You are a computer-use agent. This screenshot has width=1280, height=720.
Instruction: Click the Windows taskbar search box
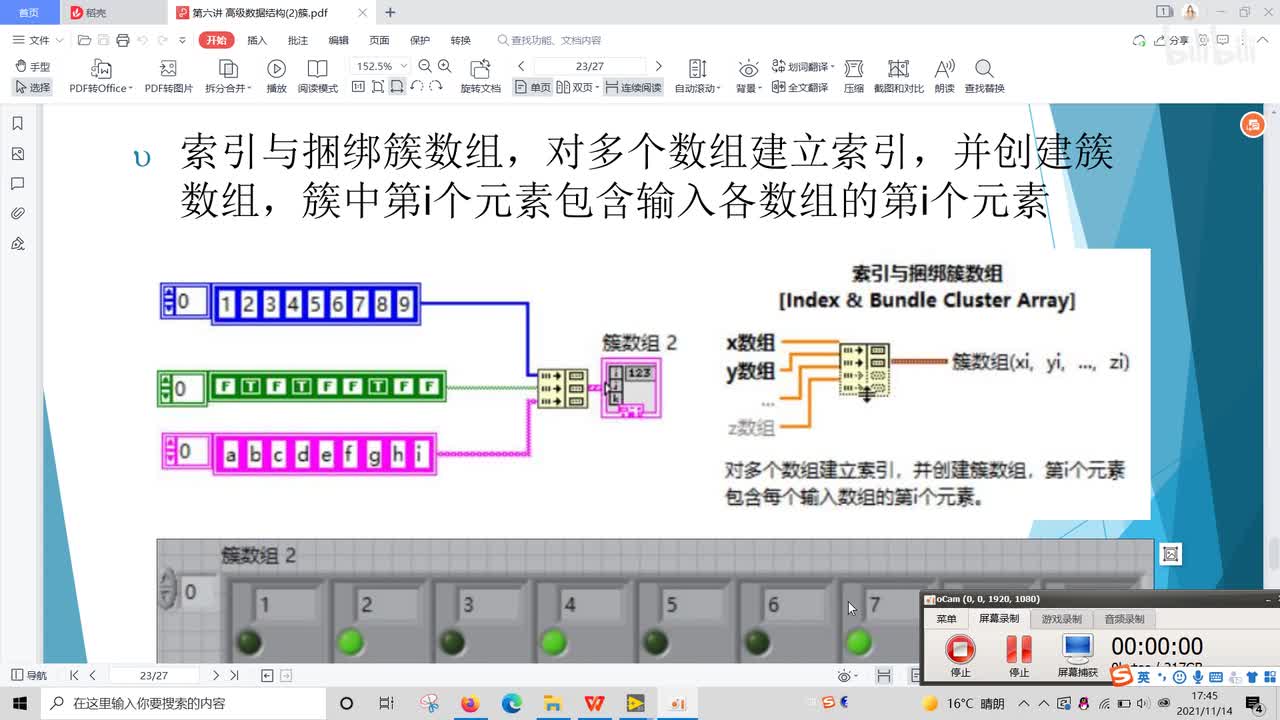click(182, 703)
